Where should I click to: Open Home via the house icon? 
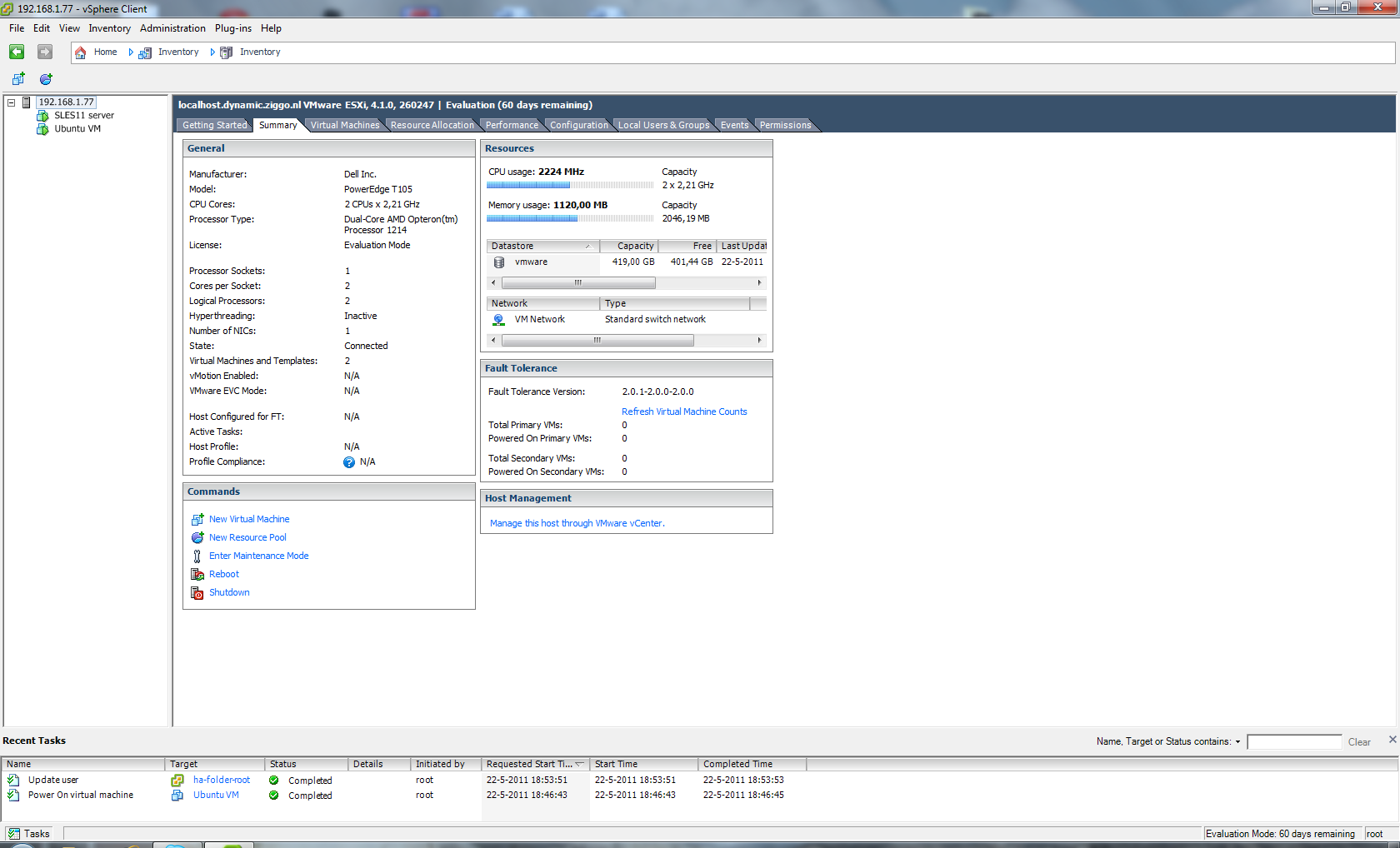[81, 52]
